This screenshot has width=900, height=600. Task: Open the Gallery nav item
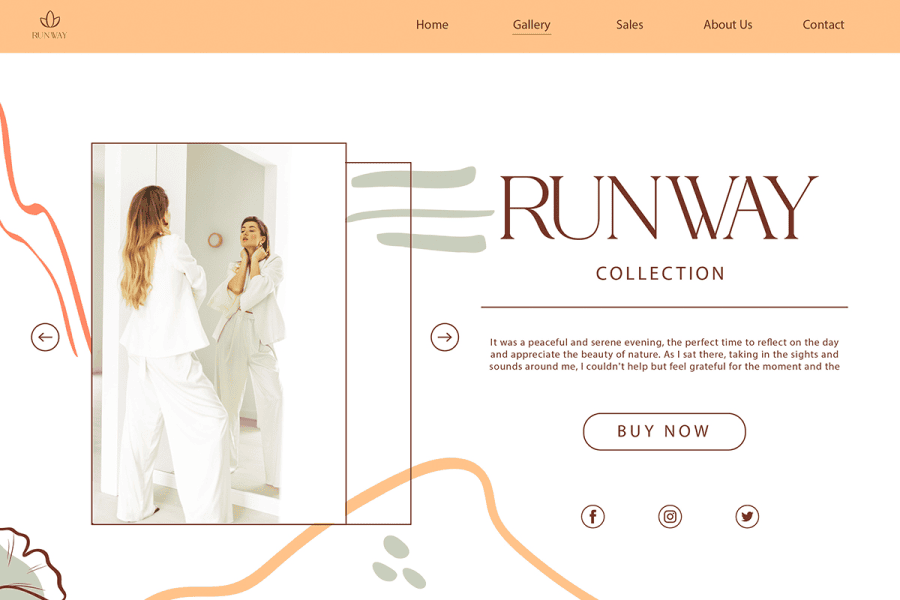pos(531,25)
